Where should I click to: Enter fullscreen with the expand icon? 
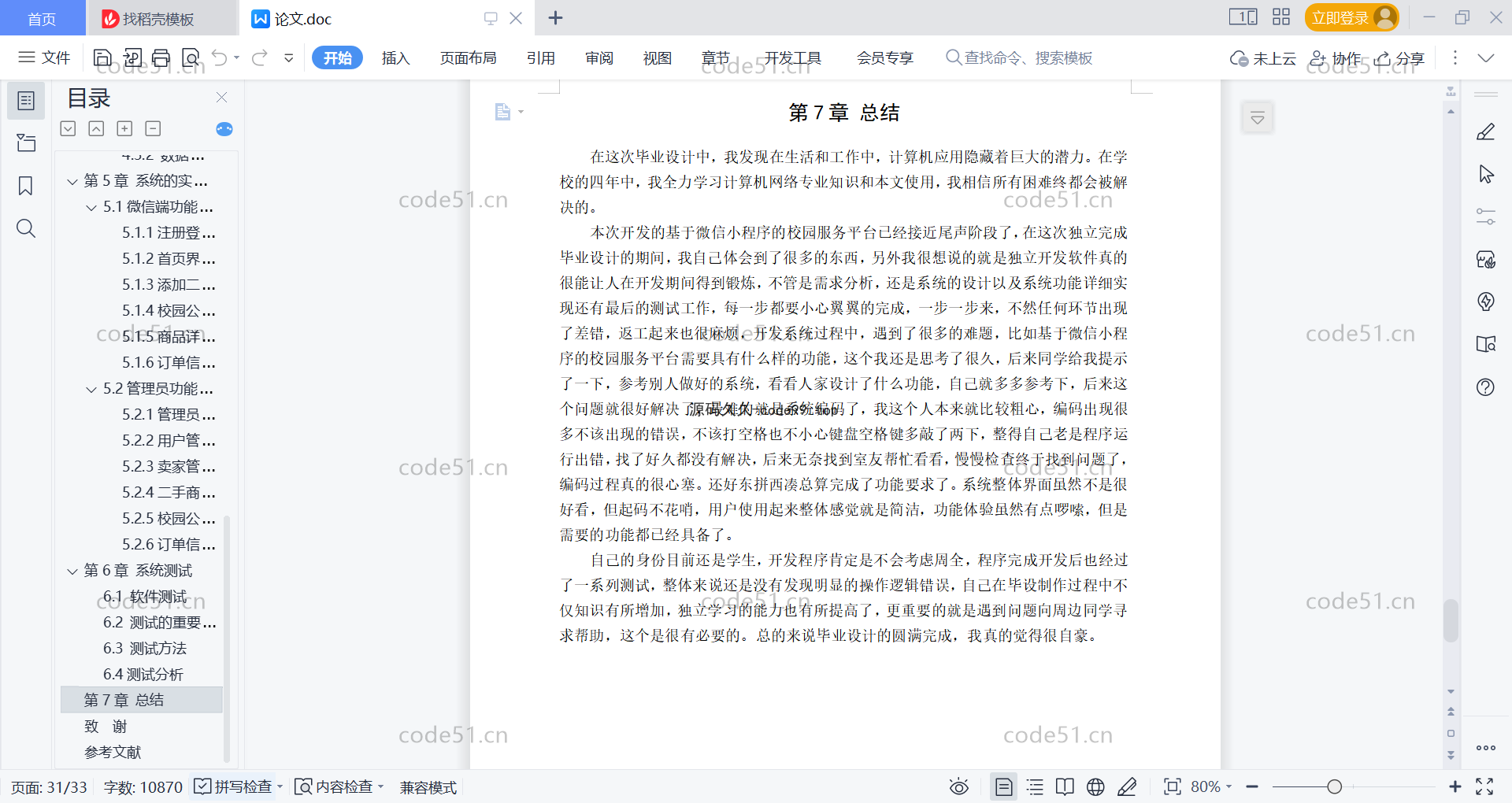1484,787
